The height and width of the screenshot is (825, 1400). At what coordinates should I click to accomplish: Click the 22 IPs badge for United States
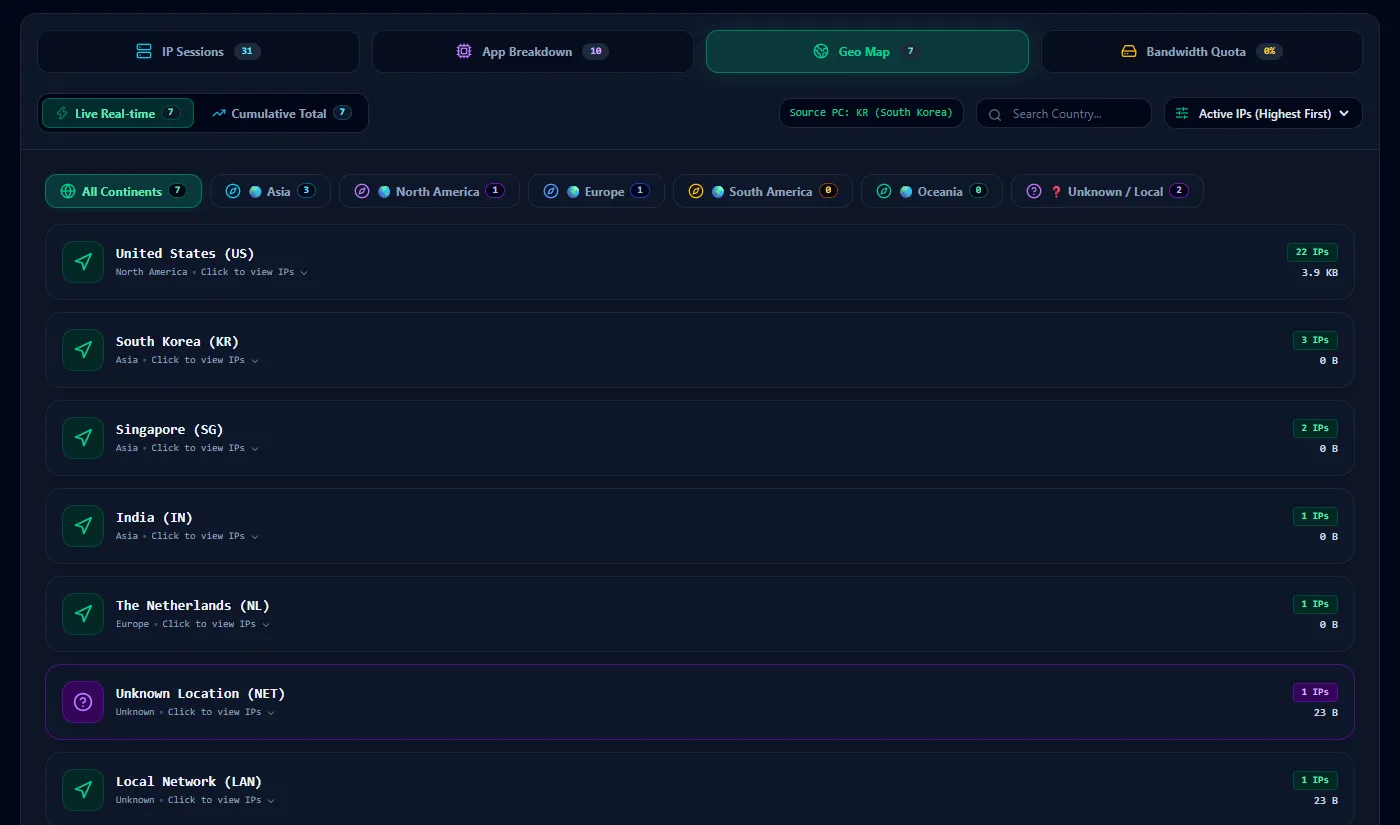[1312, 252]
